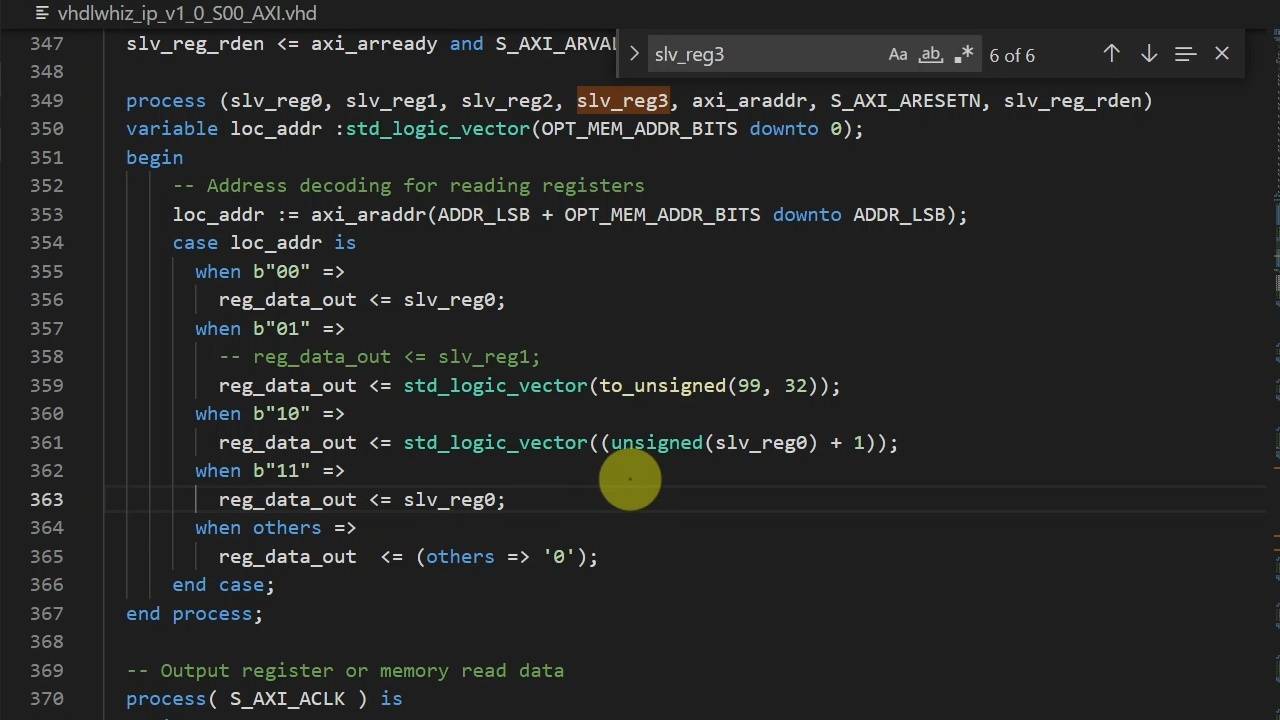Go to the next slv_reg3 match
The height and width of the screenshot is (720, 1280).
coord(1148,54)
